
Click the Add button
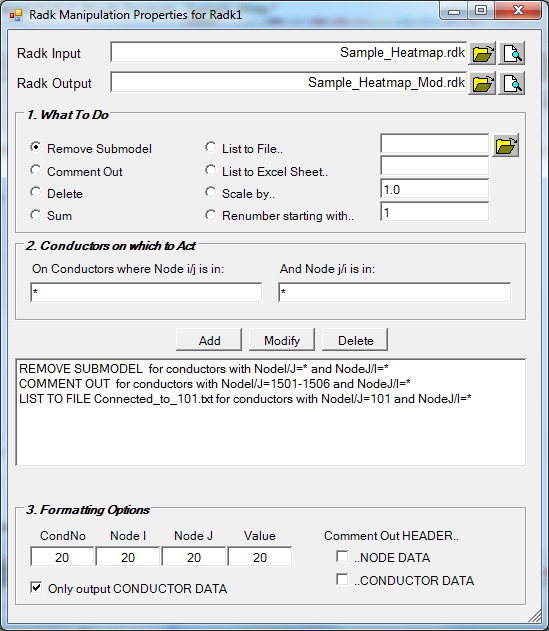(209, 340)
